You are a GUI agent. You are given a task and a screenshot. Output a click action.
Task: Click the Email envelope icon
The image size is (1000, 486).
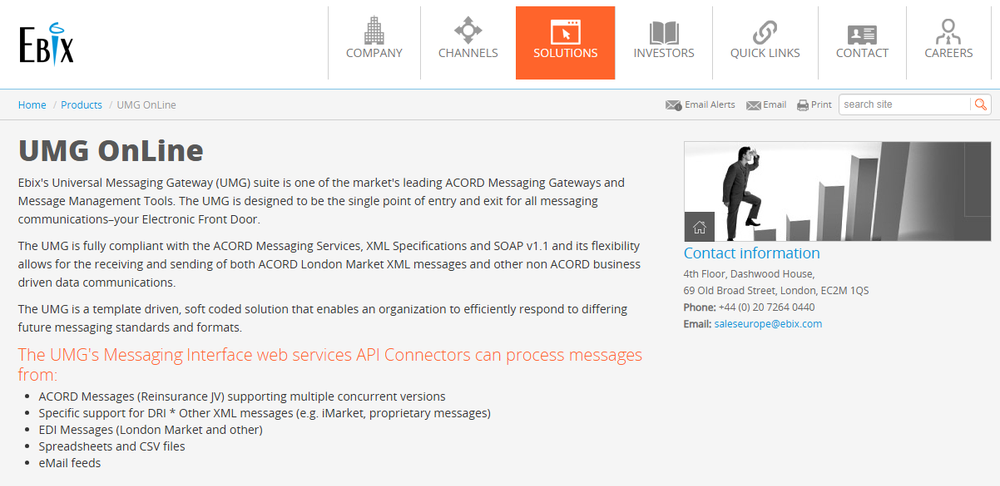click(x=754, y=105)
